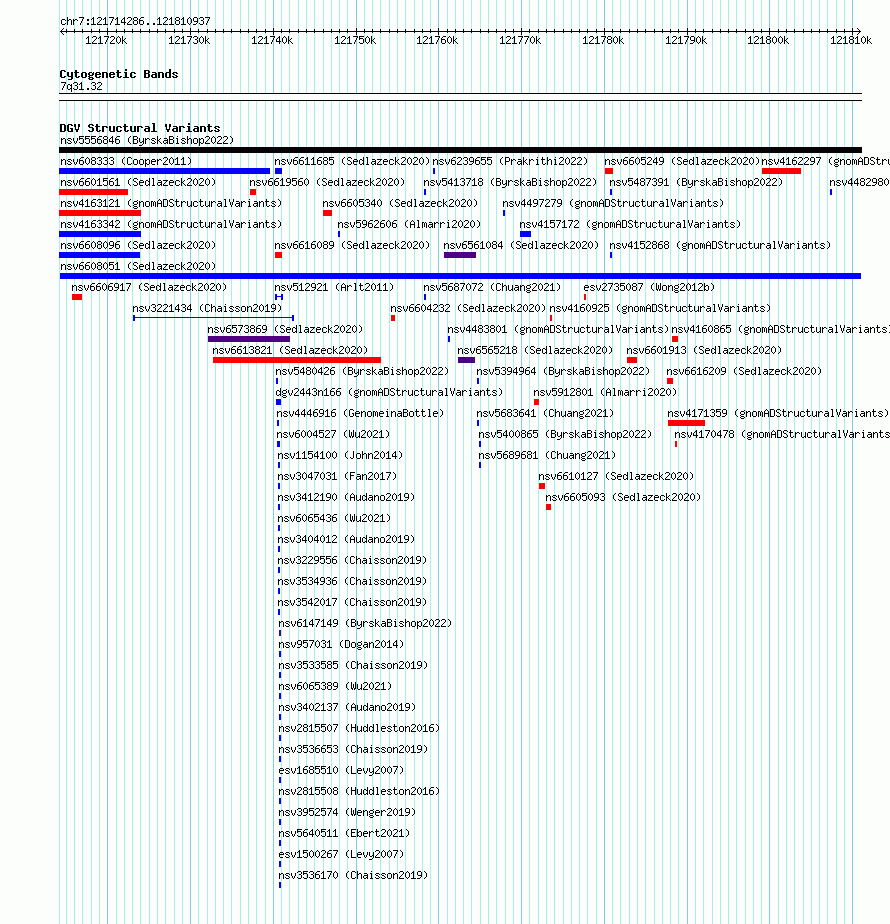The width and height of the screenshot is (890, 924).
Task: Select nsv6613821 (Sedlazeck2020) label
Action: point(289,351)
